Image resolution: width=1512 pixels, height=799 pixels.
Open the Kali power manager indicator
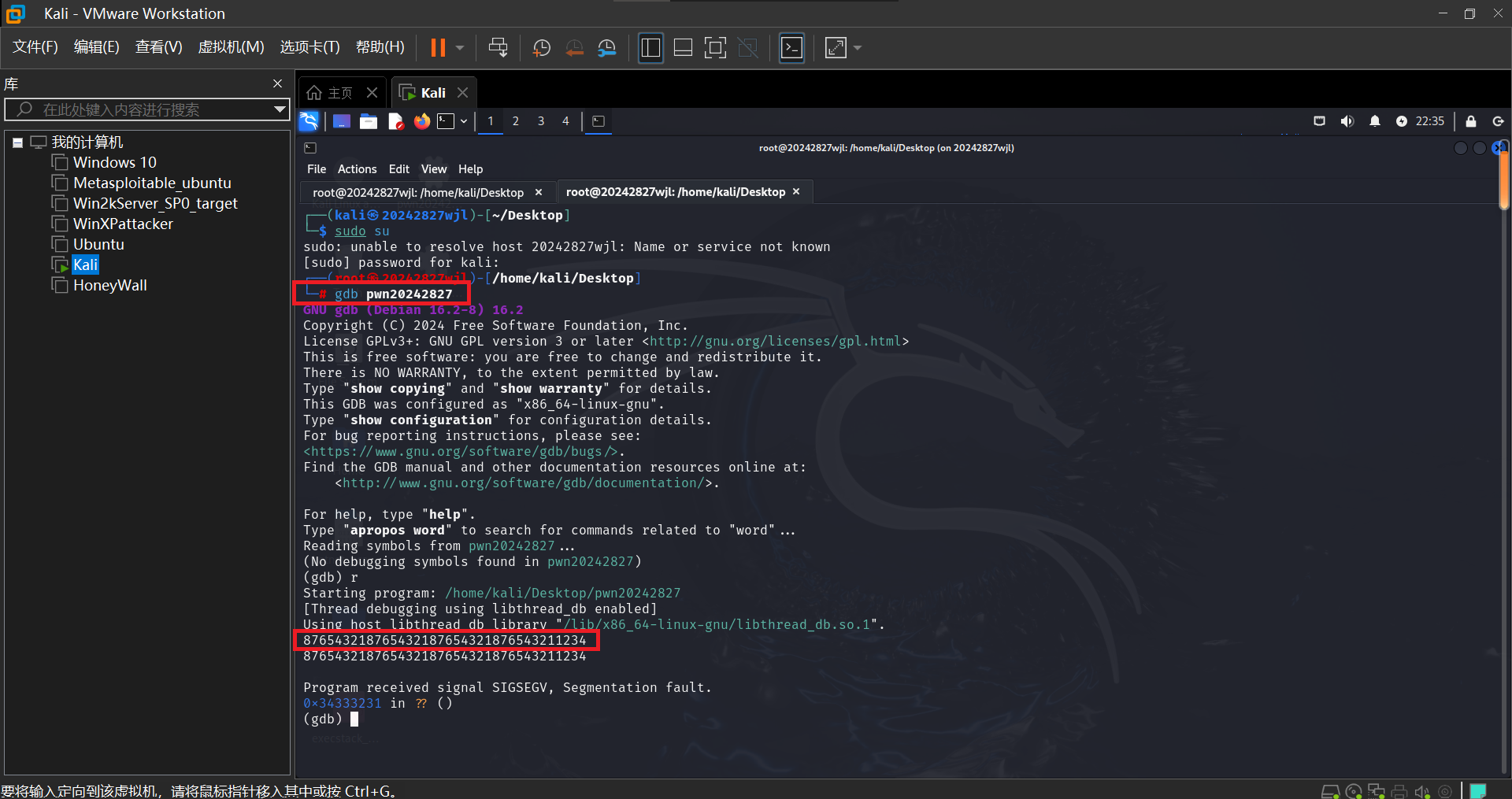pyautogui.click(x=1402, y=121)
